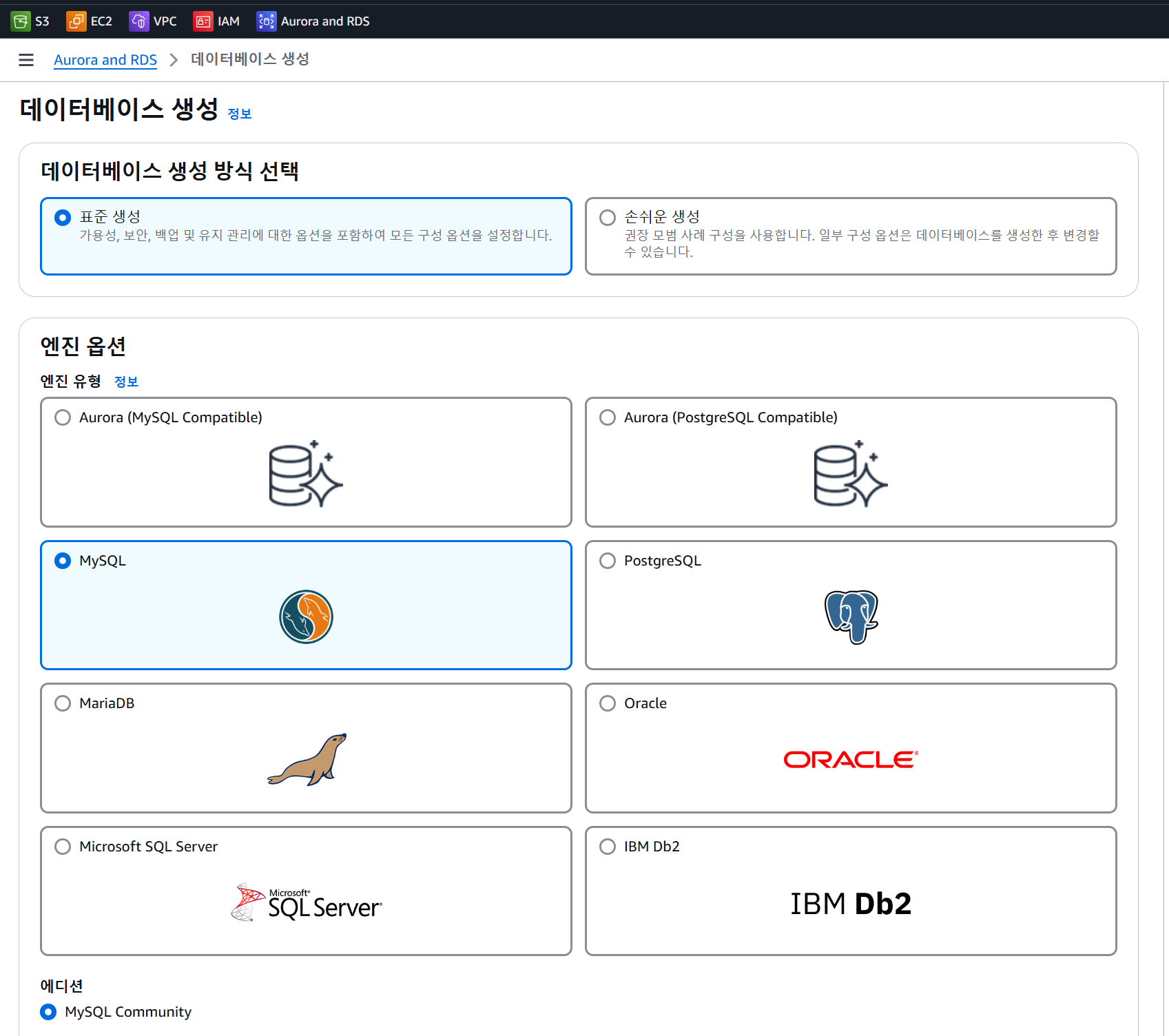This screenshot has height=1036, width=1169.
Task: Select the 손쉬운 생성 radio button
Action: (607, 217)
